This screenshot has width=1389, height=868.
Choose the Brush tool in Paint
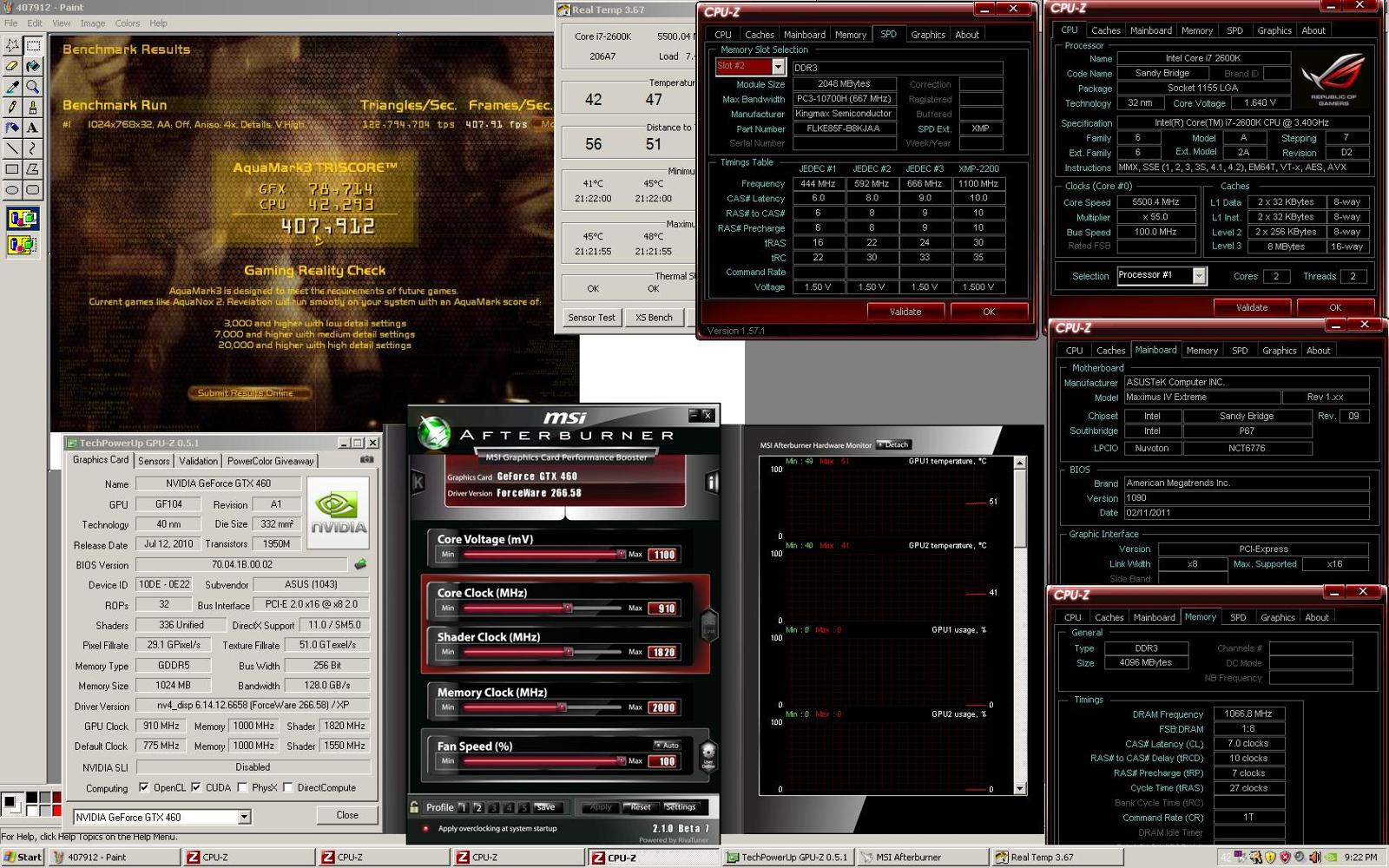33,108
